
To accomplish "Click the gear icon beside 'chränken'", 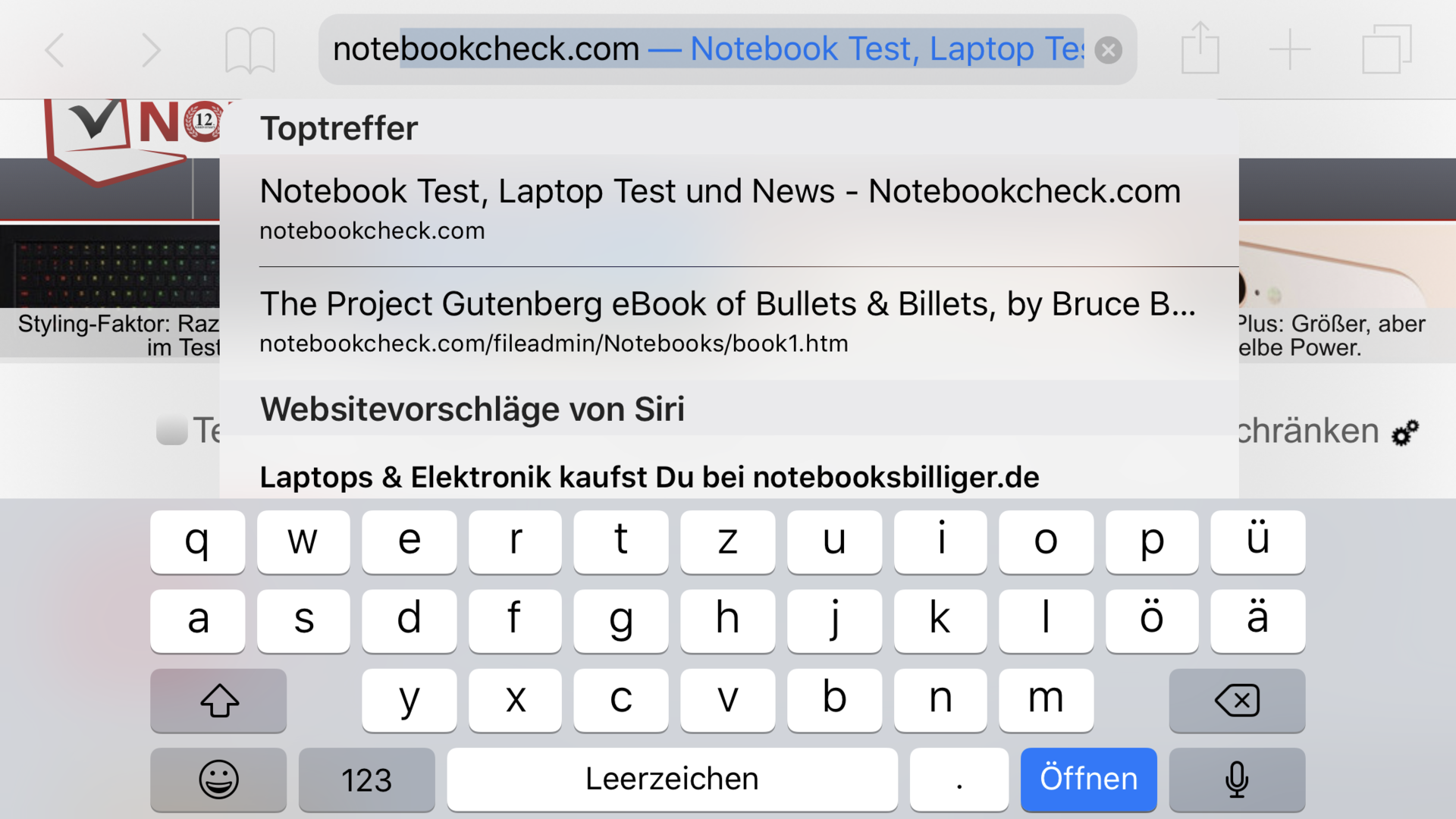I will tap(1404, 433).
